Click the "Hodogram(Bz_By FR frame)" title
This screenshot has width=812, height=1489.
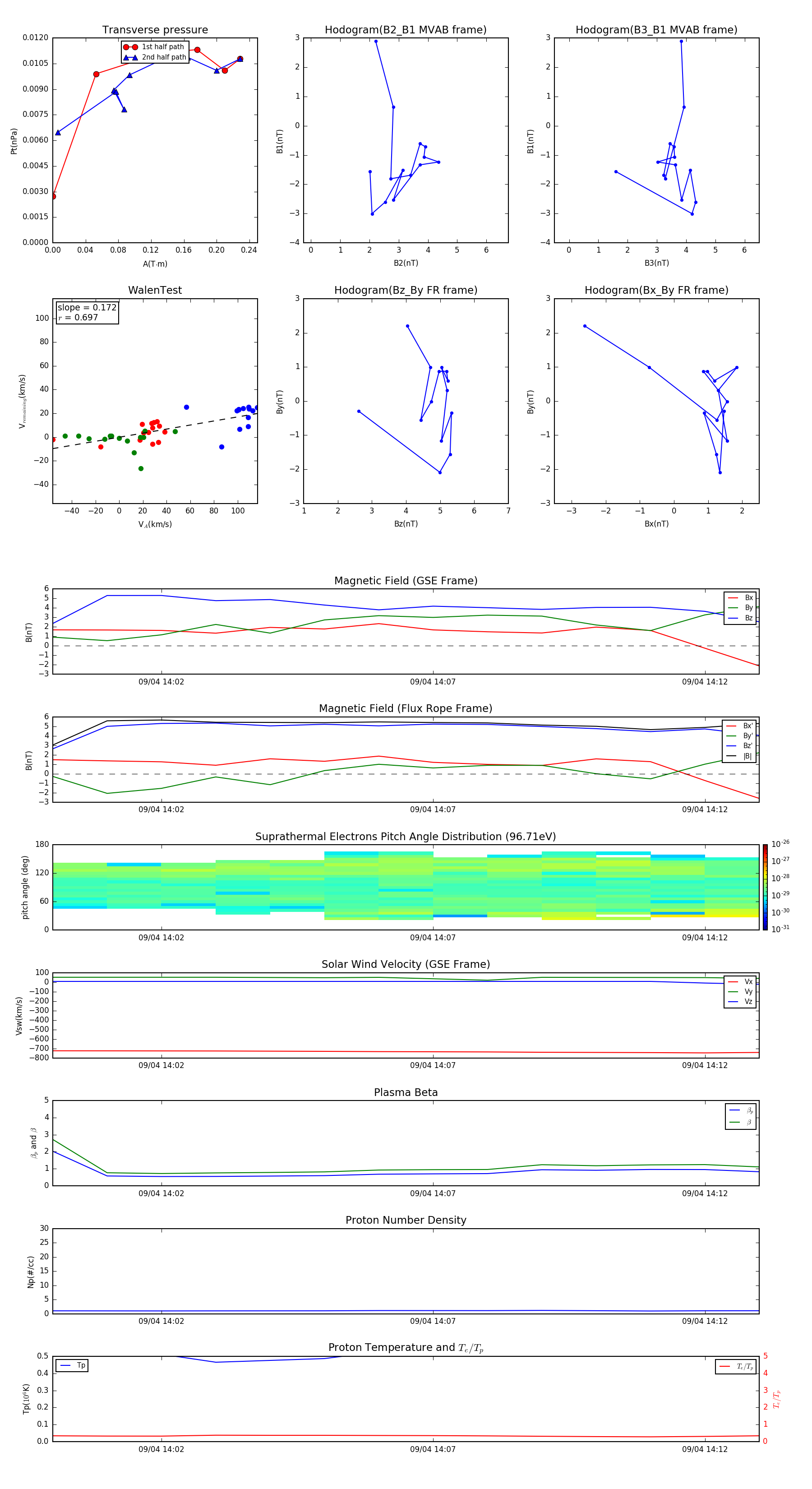click(406, 290)
